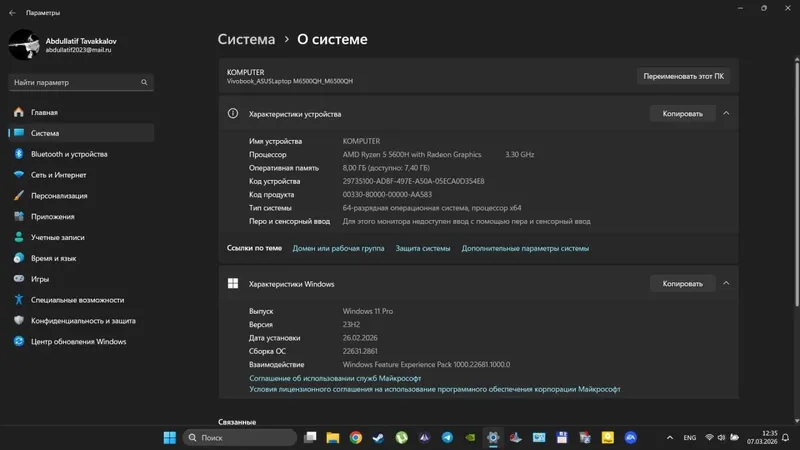The image size is (800, 450).
Task: Select Конфиденциальность и защита menu item
Action: point(81,321)
